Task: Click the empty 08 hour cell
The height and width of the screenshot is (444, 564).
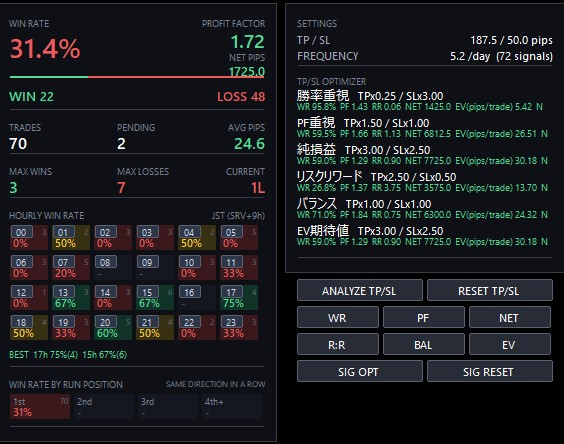Action: click(x=113, y=267)
